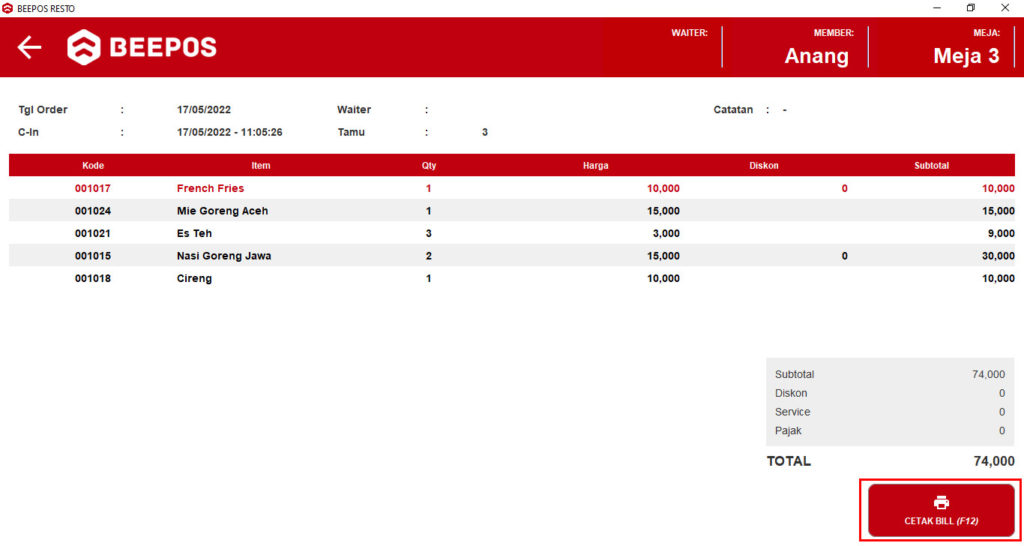Click the Nasi Goreng Jawa subtotal 30,000

999,256
